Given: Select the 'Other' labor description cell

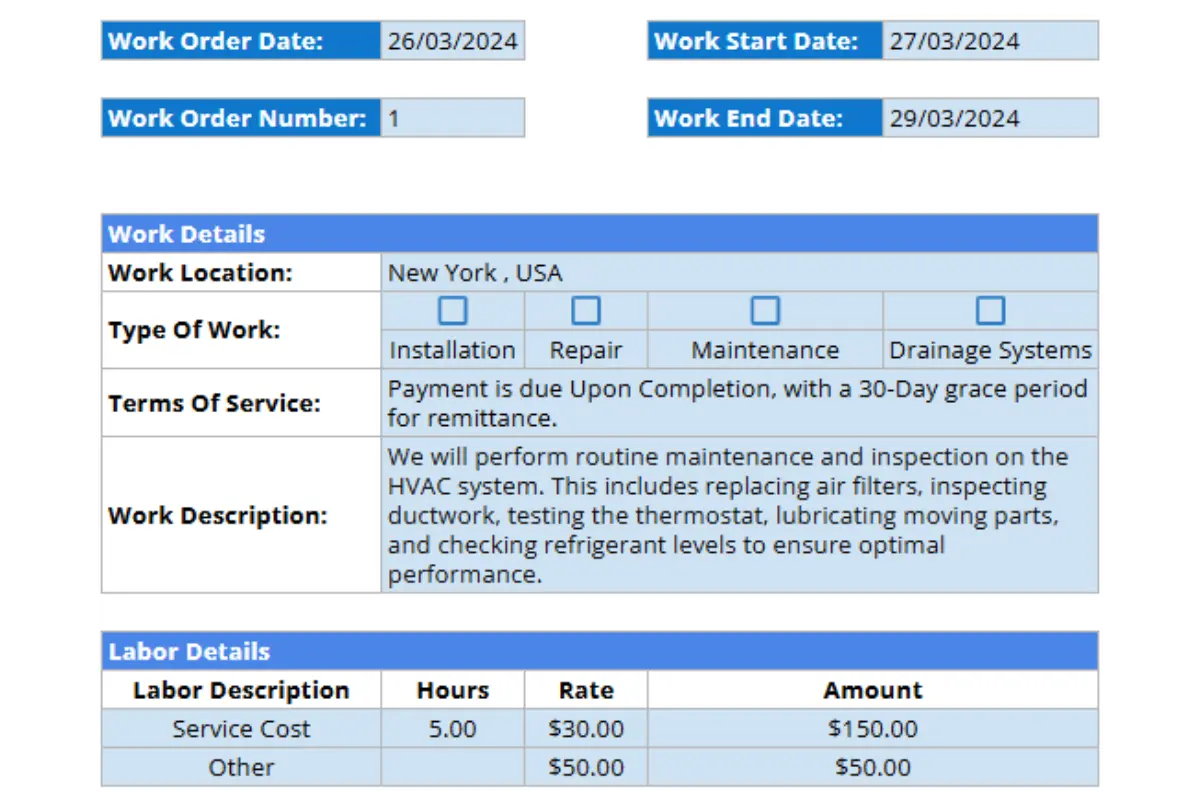Looking at the screenshot, I should point(241,767).
